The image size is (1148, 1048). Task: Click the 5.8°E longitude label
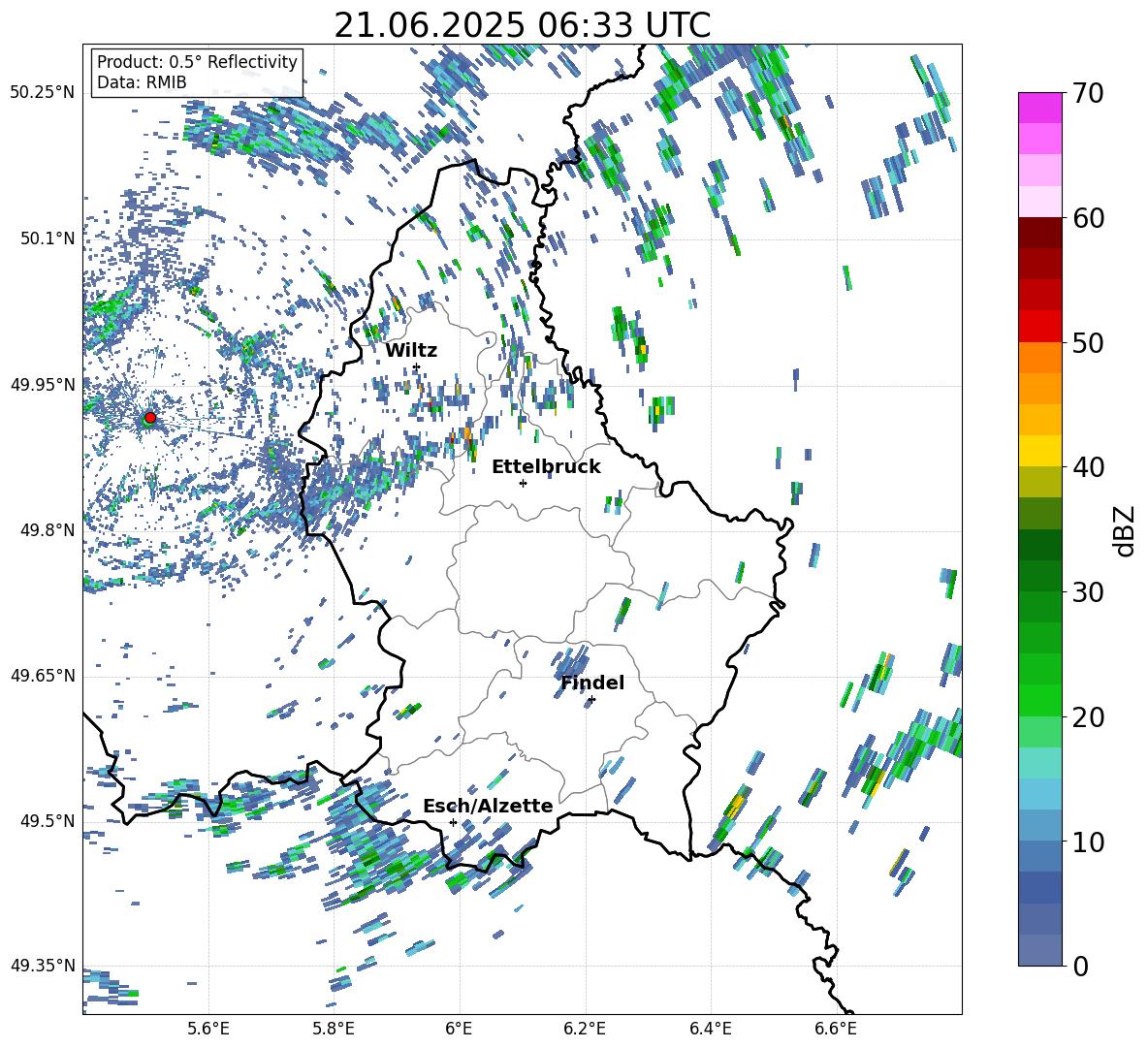click(334, 1029)
